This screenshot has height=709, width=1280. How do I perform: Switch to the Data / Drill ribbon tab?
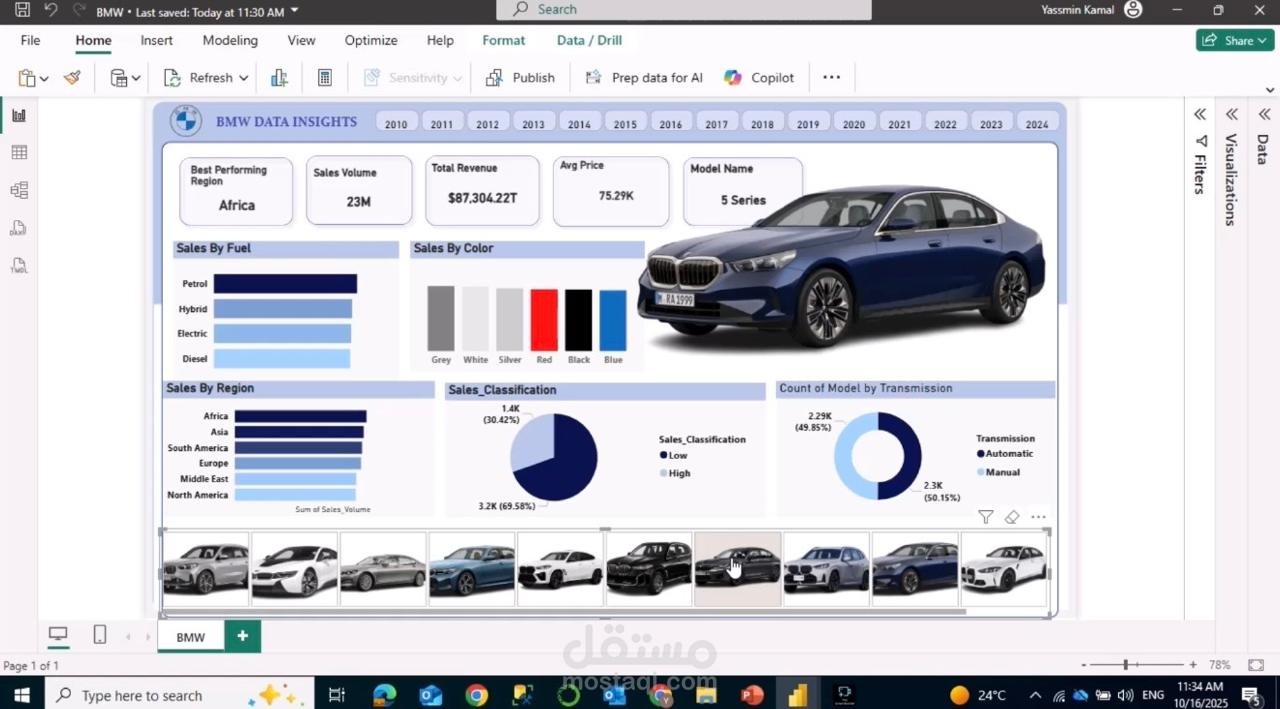588,40
